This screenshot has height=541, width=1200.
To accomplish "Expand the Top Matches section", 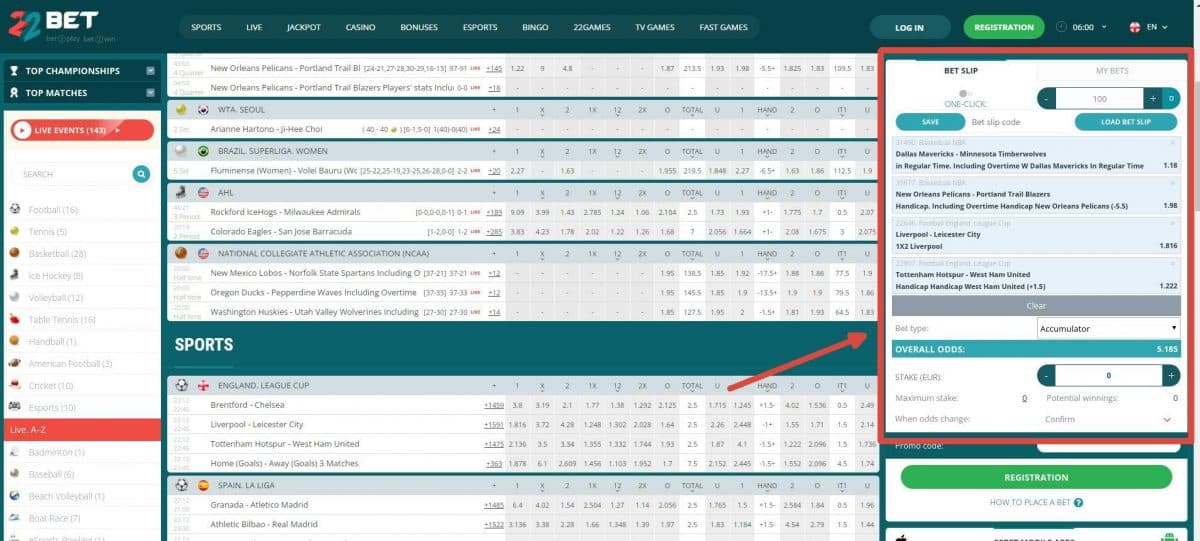I will click(150, 93).
